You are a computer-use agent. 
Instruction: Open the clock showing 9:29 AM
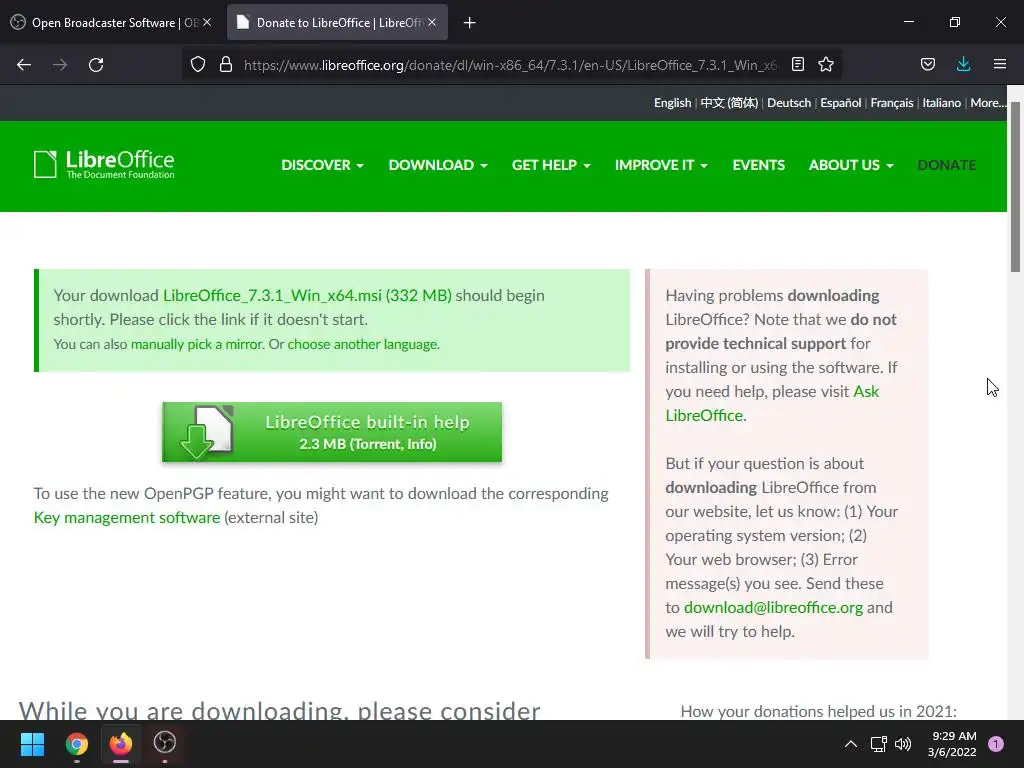pos(952,744)
